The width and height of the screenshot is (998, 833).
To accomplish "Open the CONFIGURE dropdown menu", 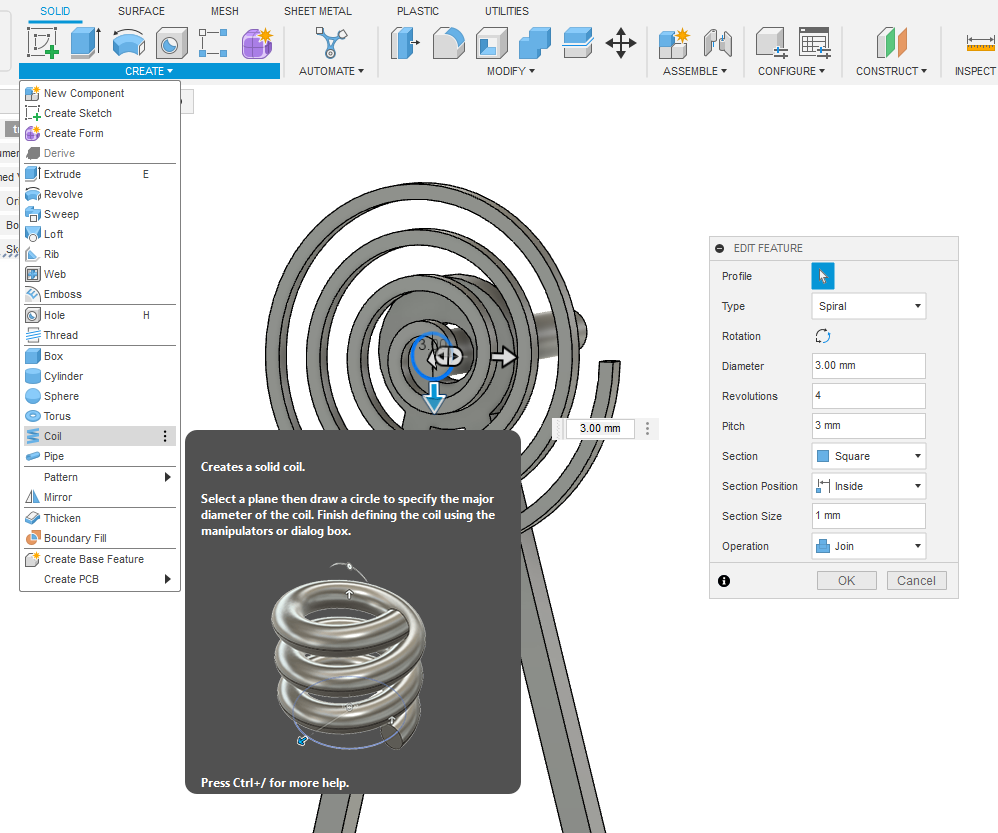I will (x=791, y=71).
